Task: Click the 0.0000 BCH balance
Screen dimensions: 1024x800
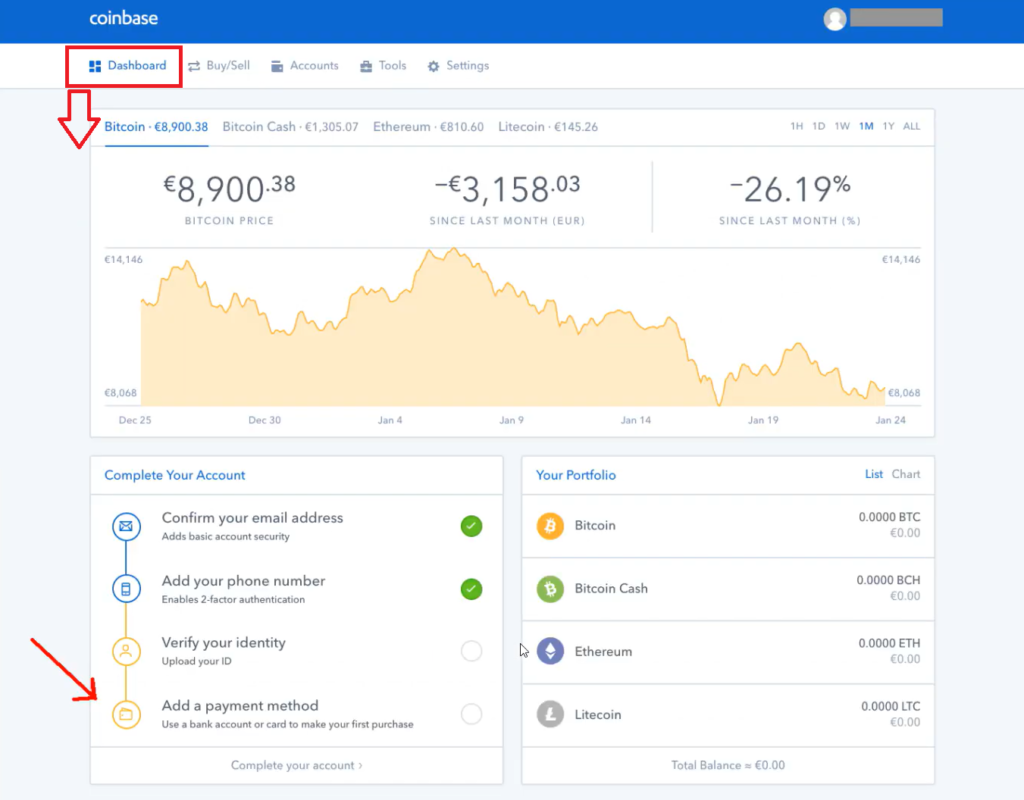Action: 888,580
